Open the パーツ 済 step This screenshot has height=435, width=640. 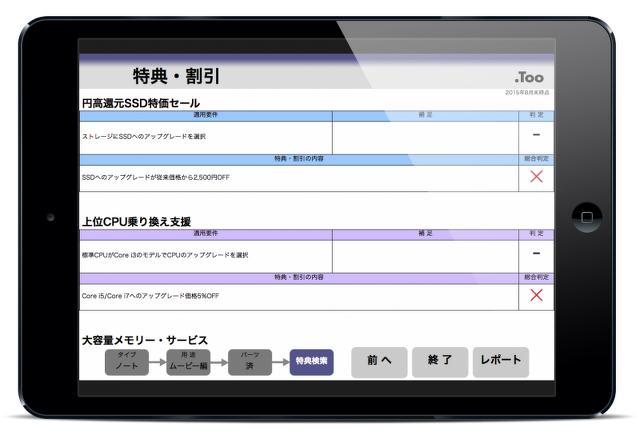click(249, 361)
